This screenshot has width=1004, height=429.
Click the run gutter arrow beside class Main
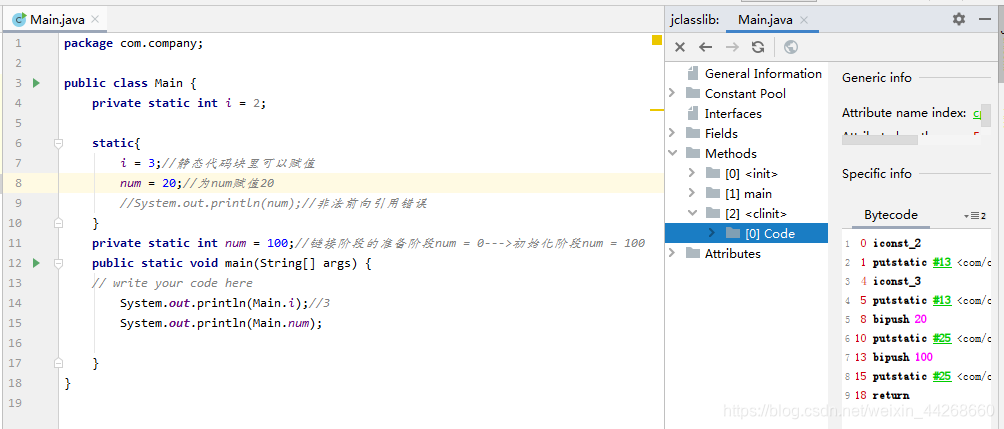click(36, 83)
